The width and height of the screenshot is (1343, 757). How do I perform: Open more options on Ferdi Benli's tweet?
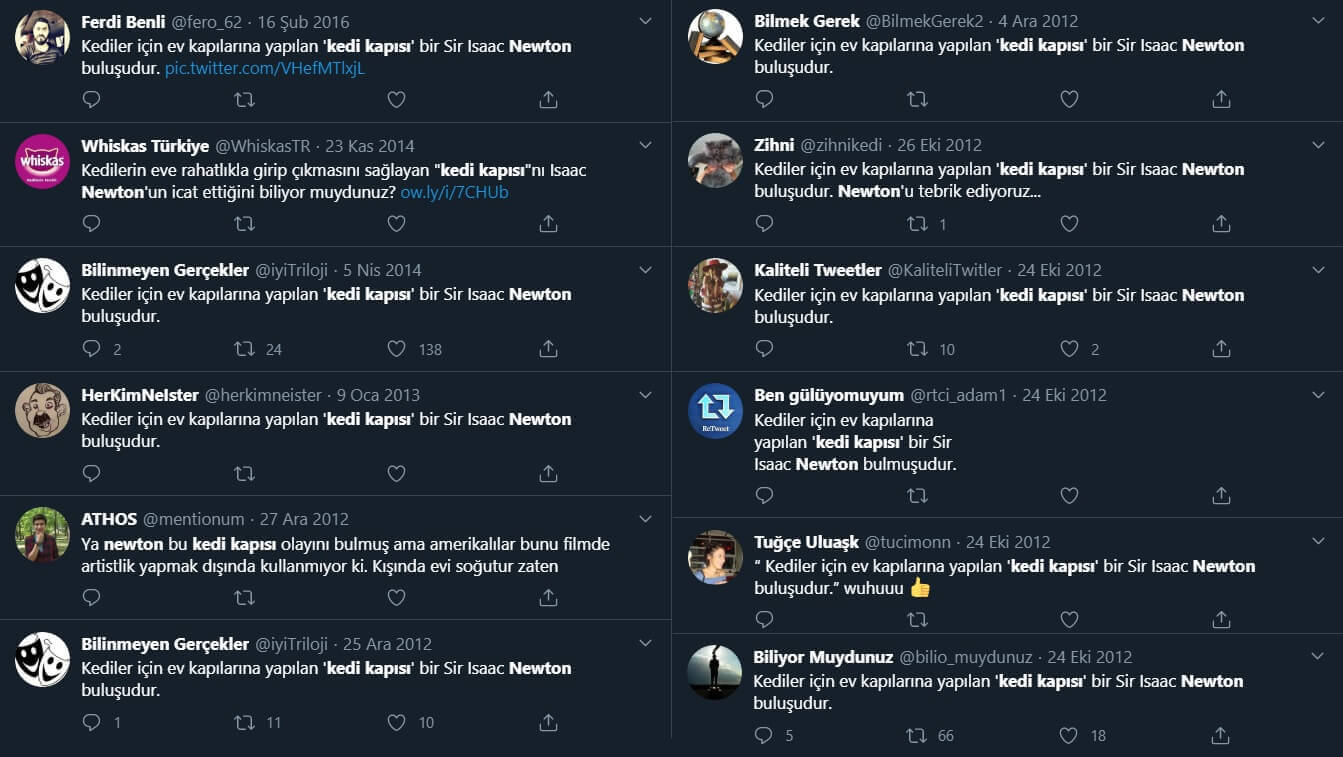pyautogui.click(x=645, y=21)
